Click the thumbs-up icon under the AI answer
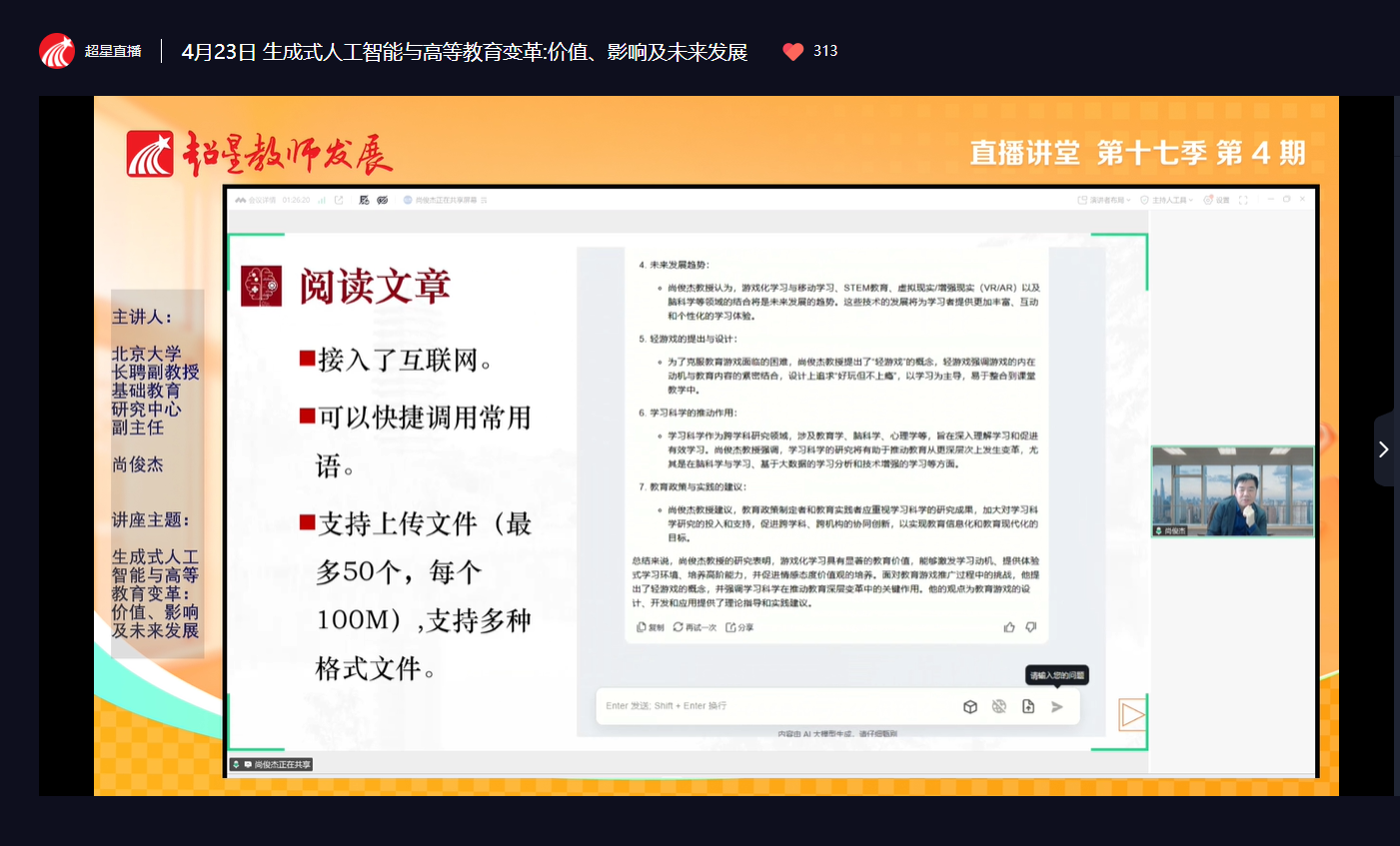The height and width of the screenshot is (846, 1400). [1009, 627]
